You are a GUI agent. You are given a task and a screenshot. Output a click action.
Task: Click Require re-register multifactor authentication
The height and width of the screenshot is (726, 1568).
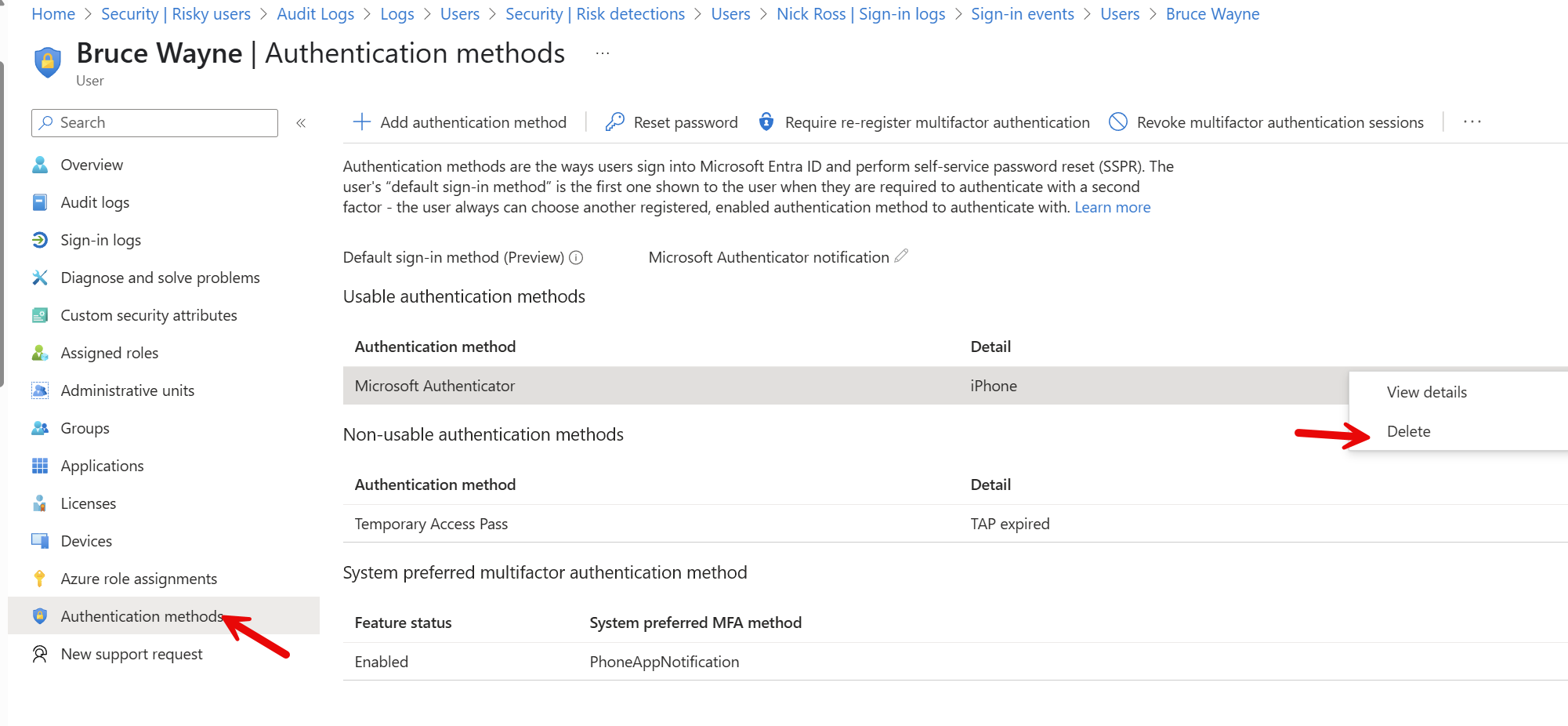pos(924,122)
